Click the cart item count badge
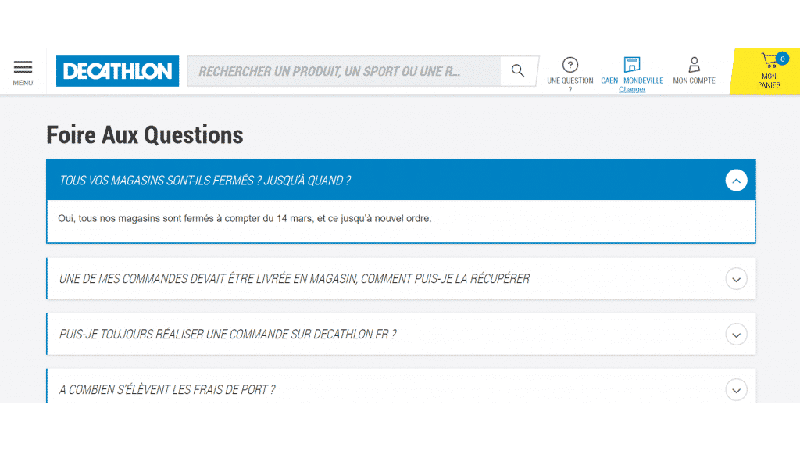Viewport: 800px width, 451px height. [782, 59]
